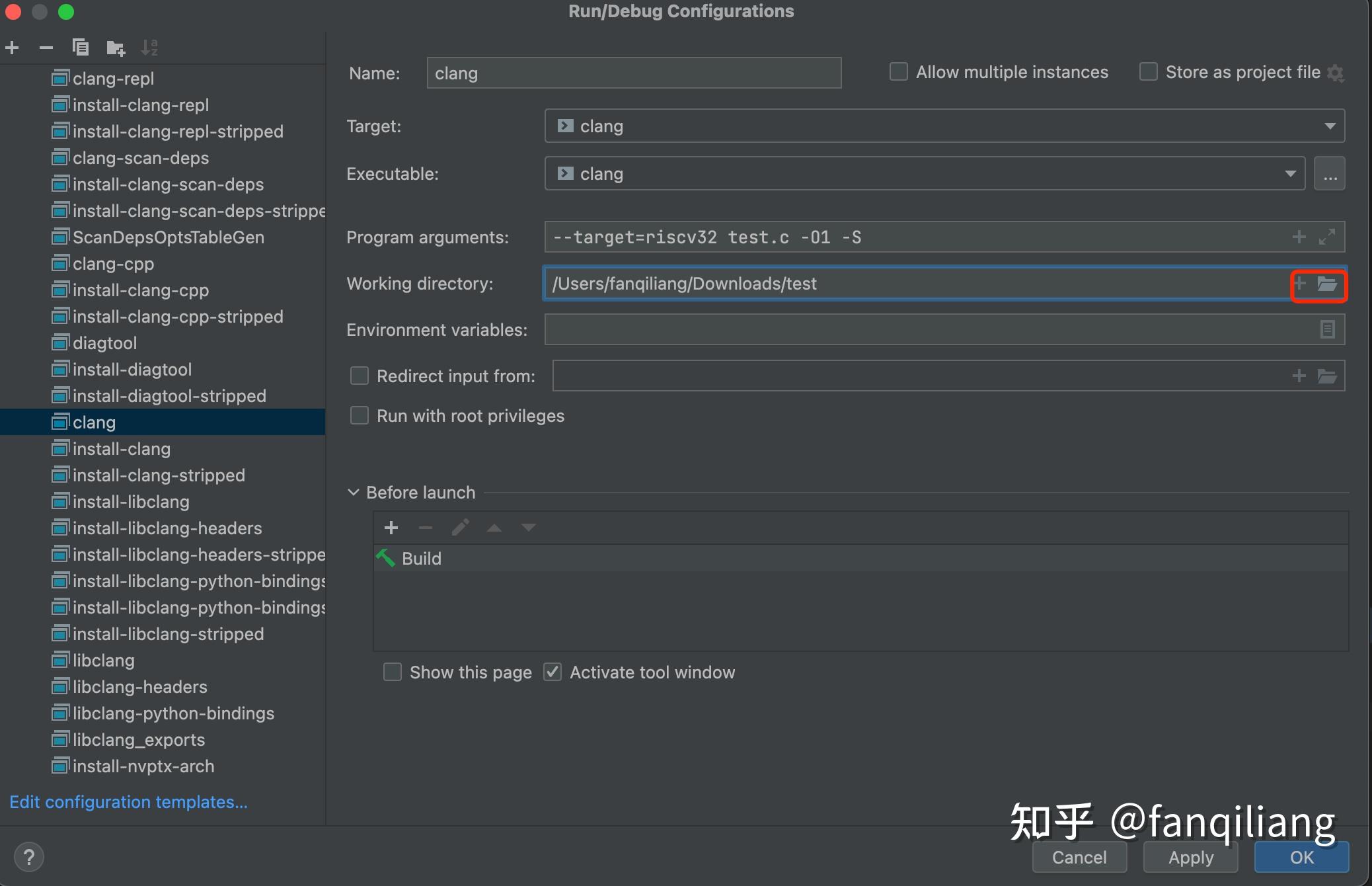Image resolution: width=1372 pixels, height=886 pixels.
Task: Edit environment variables list icon
Action: (1327, 329)
